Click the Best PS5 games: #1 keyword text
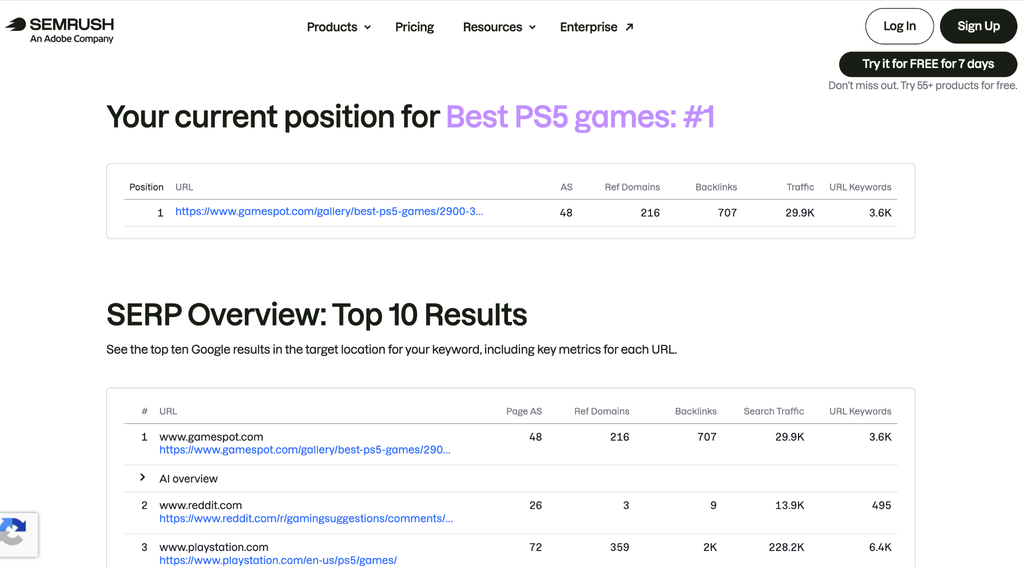Image resolution: width=1024 pixels, height=567 pixels. 580,117
